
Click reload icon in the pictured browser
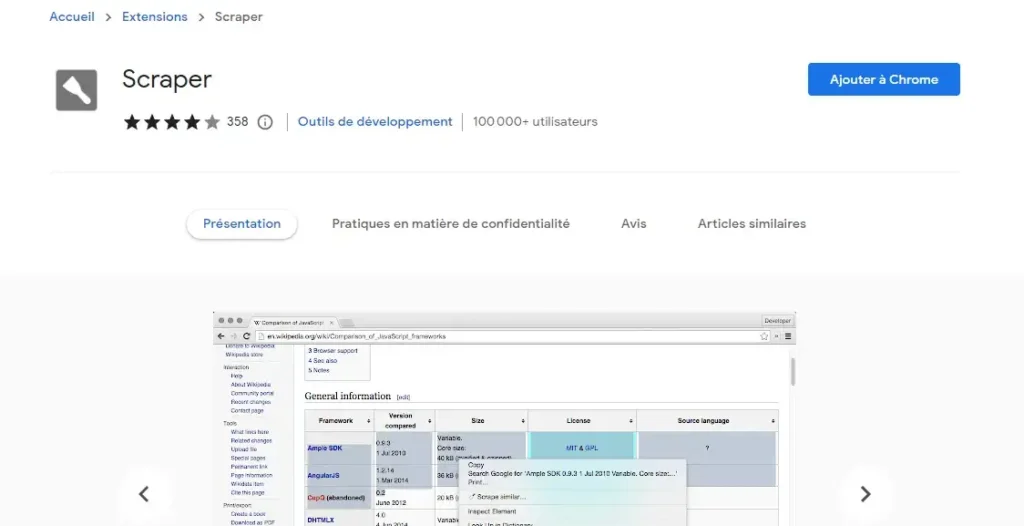[246, 336]
